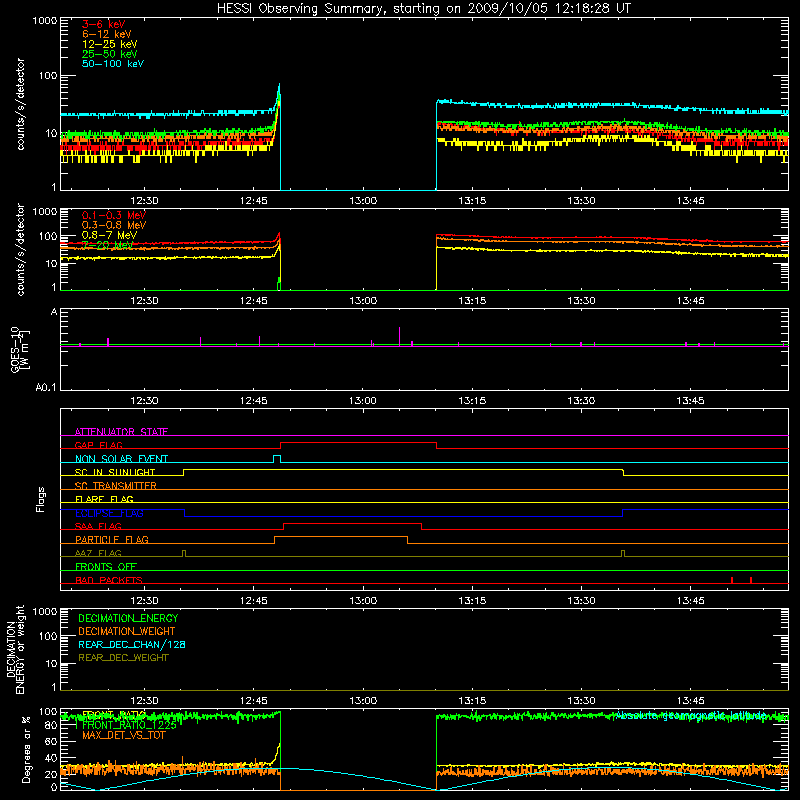This screenshot has height=800, width=800.
Task: Select the green FRONTS_OFF label
Action: [106, 566]
